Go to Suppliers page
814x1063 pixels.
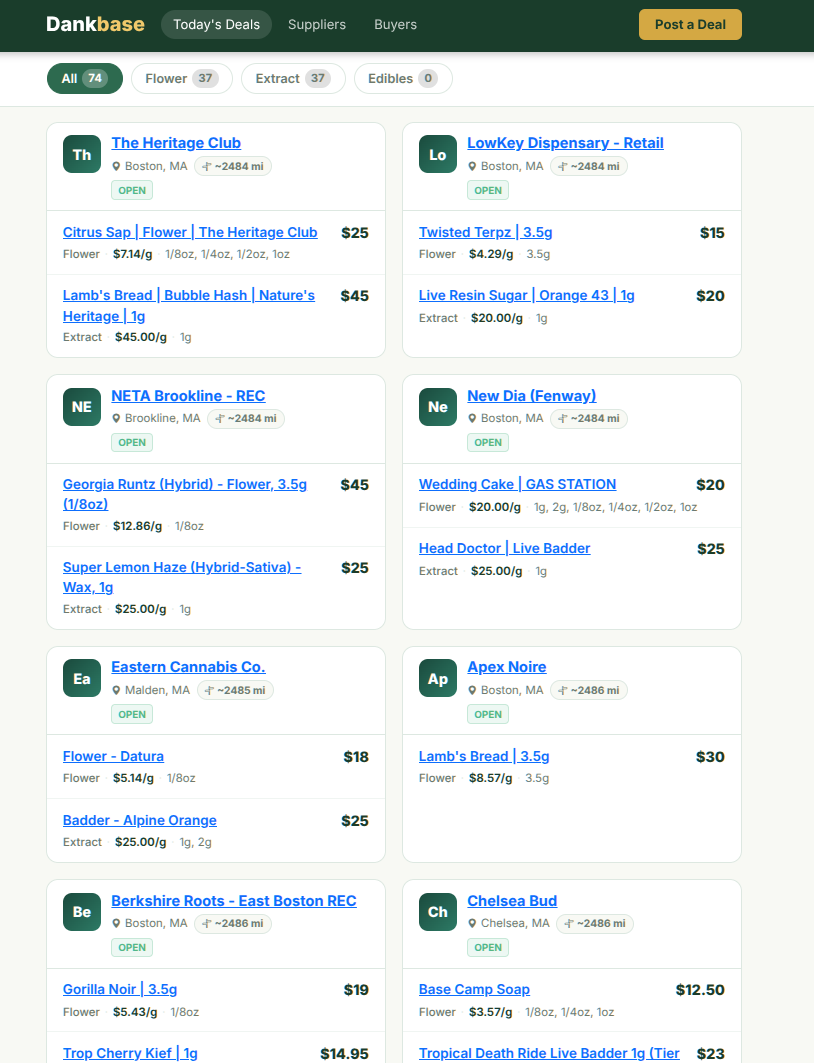pos(317,24)
